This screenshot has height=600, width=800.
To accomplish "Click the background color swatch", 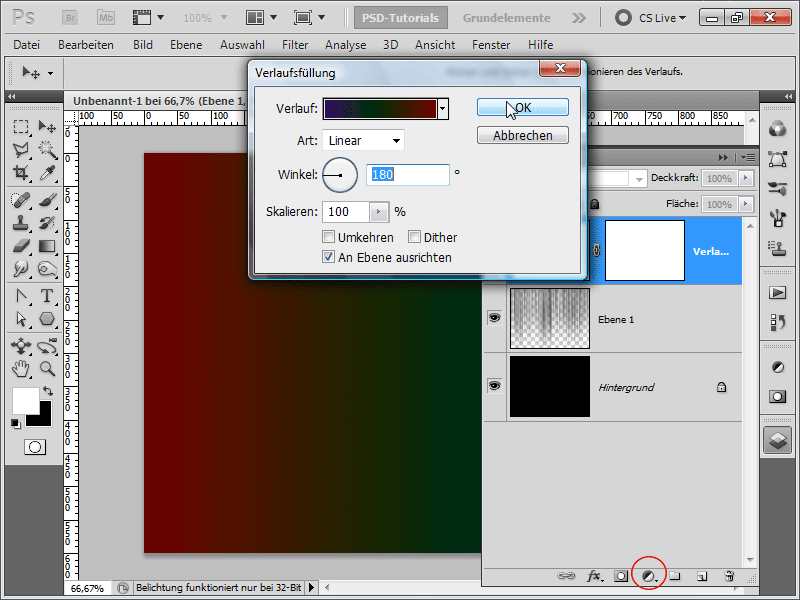I will [43, 418].
